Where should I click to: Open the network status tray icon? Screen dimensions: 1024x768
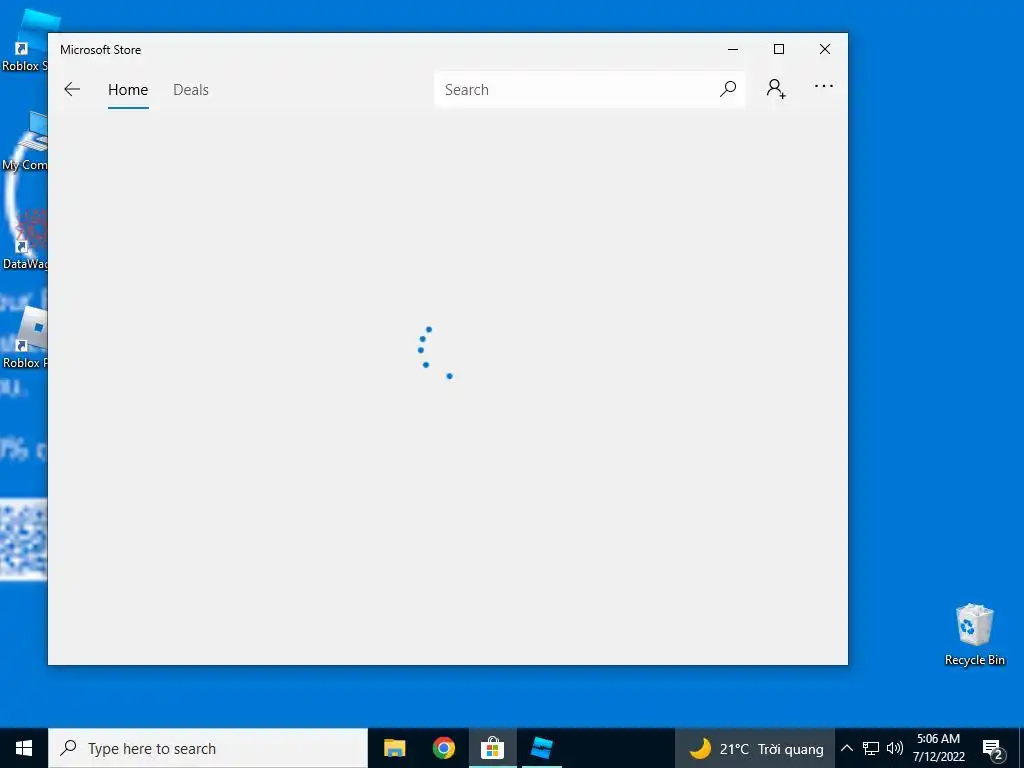point(871,748)
